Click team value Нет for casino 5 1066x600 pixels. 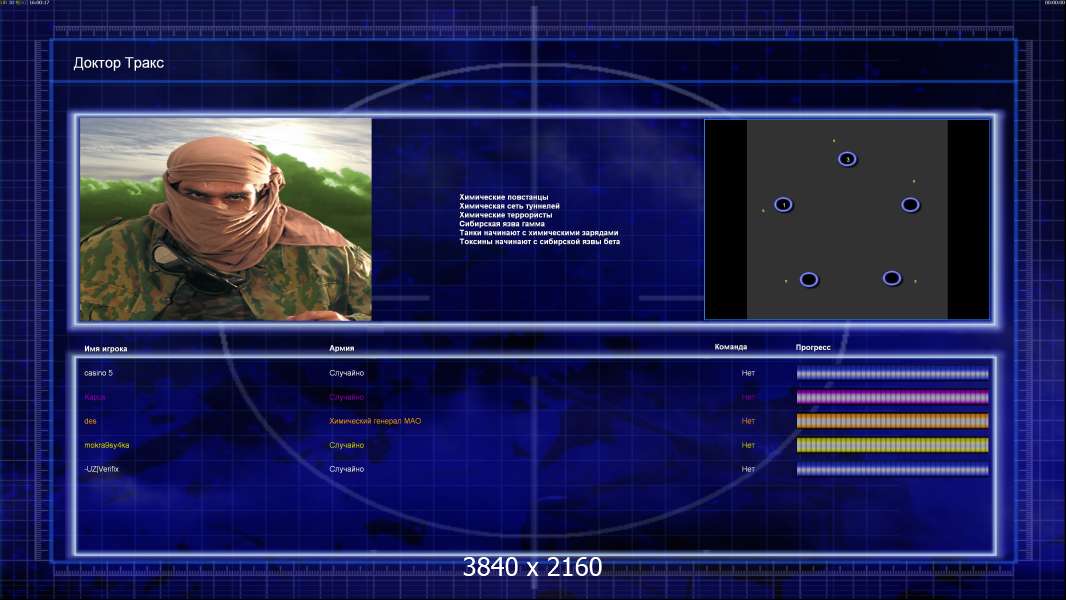coord(748,373)
